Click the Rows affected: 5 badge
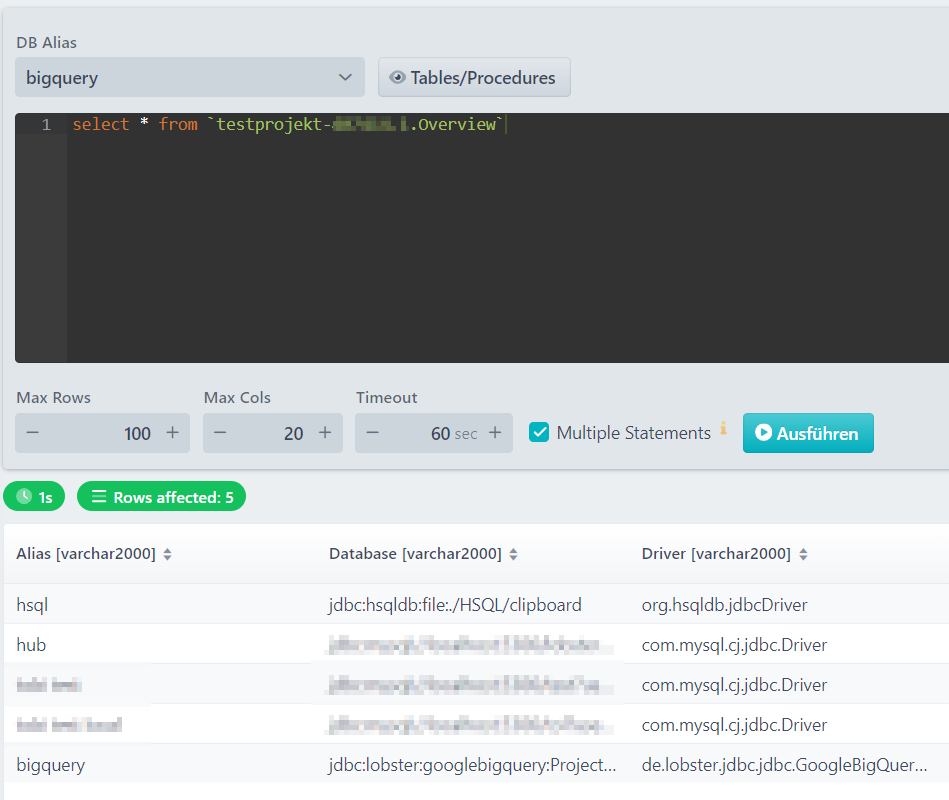This screenshot has width=949, height=800. [x=162, y=497]
